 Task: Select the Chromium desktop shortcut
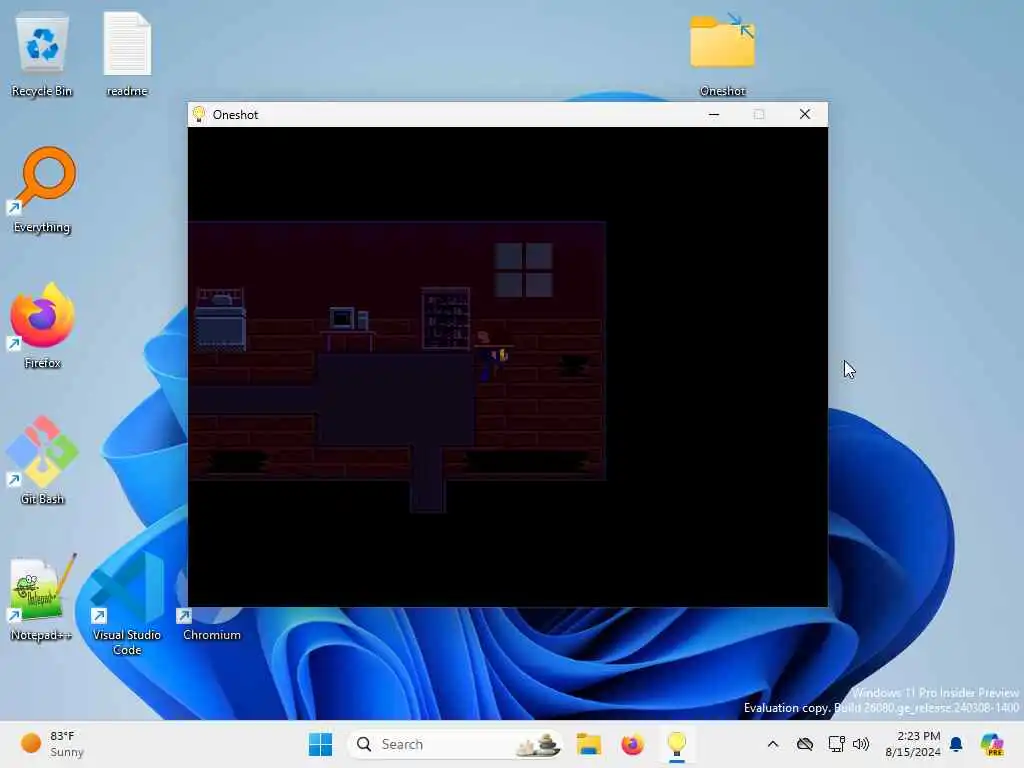tap(212, 605)
